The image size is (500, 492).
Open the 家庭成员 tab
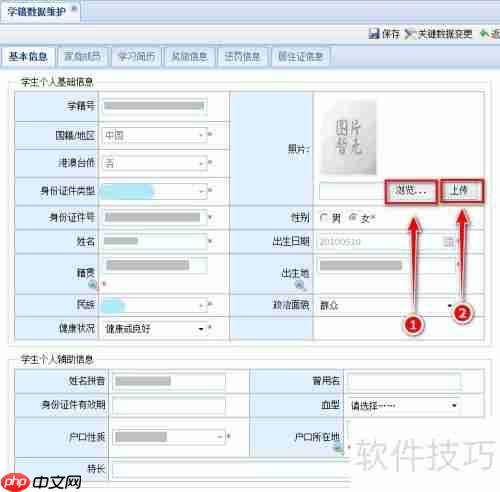pos(83,57)
